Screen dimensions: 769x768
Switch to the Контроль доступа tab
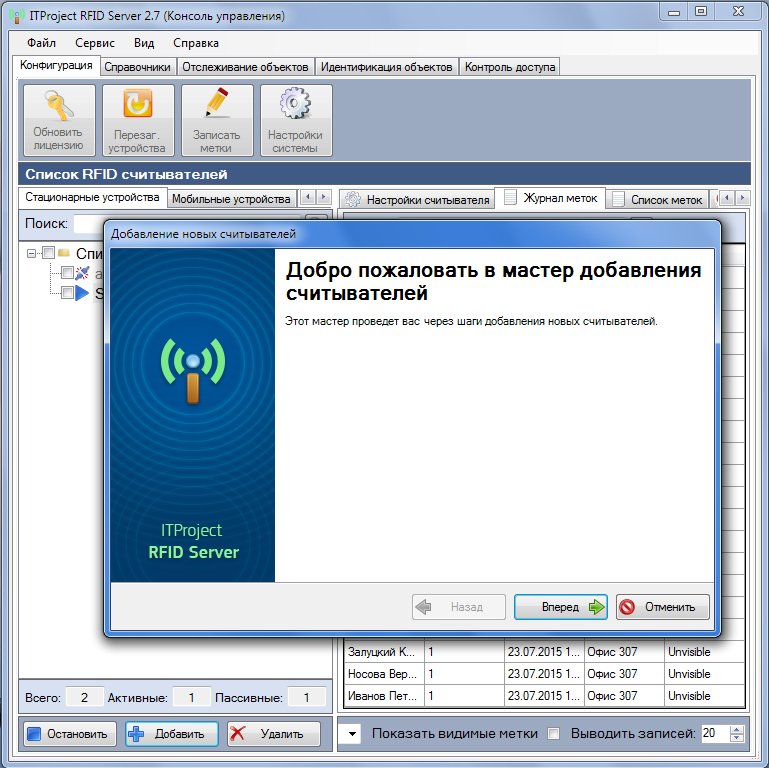pyautogui.click(x=510, y=67)
